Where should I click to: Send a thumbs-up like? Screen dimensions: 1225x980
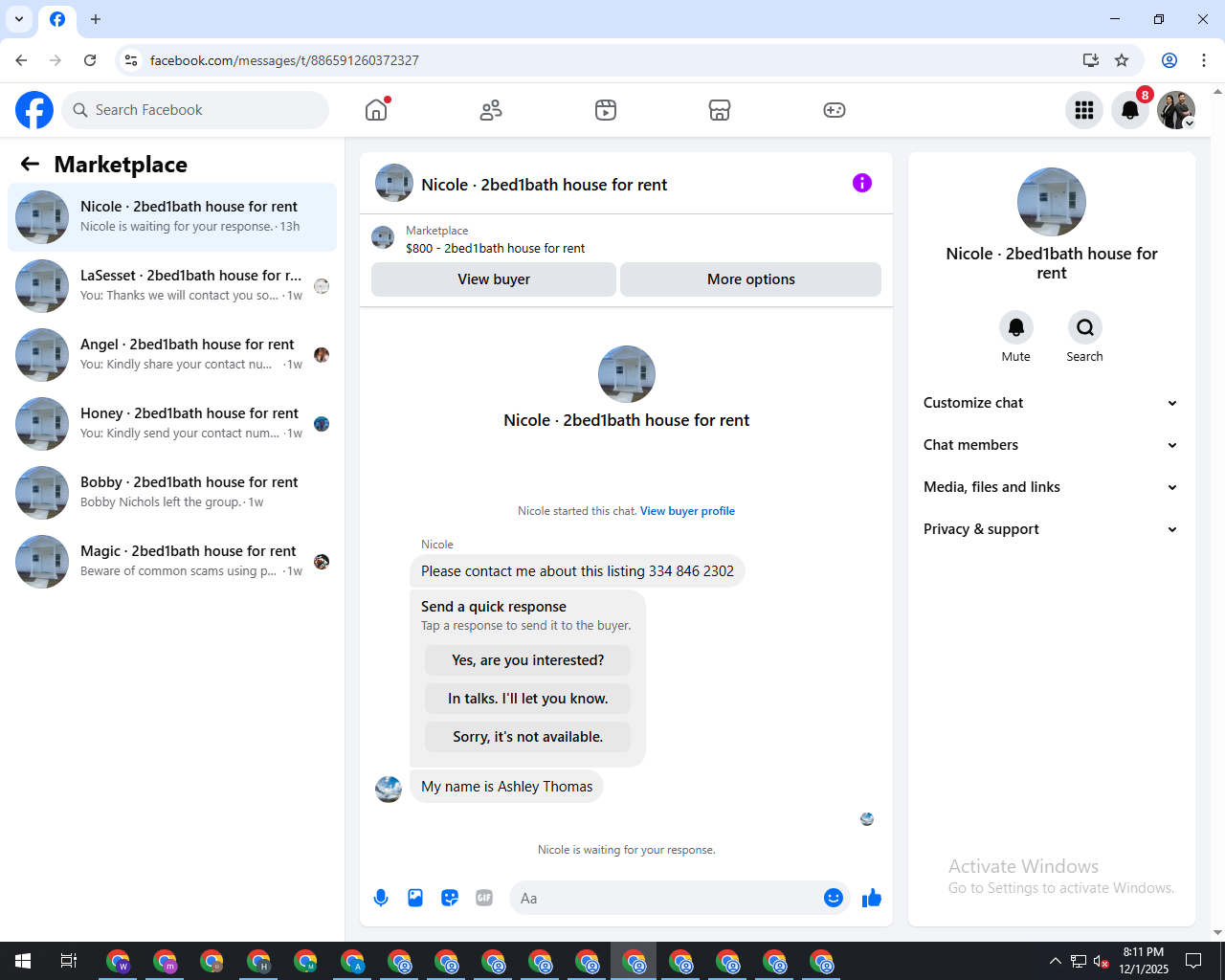(872, 898)
